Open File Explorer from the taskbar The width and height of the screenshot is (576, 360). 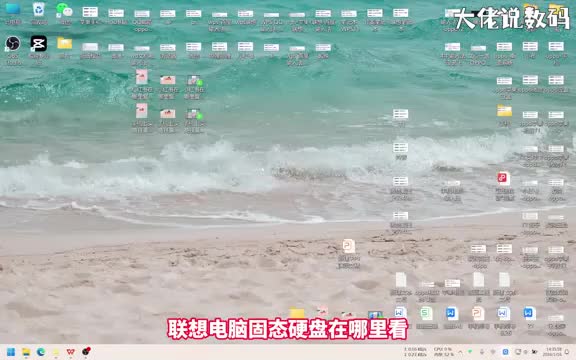(x=26, y=352)
